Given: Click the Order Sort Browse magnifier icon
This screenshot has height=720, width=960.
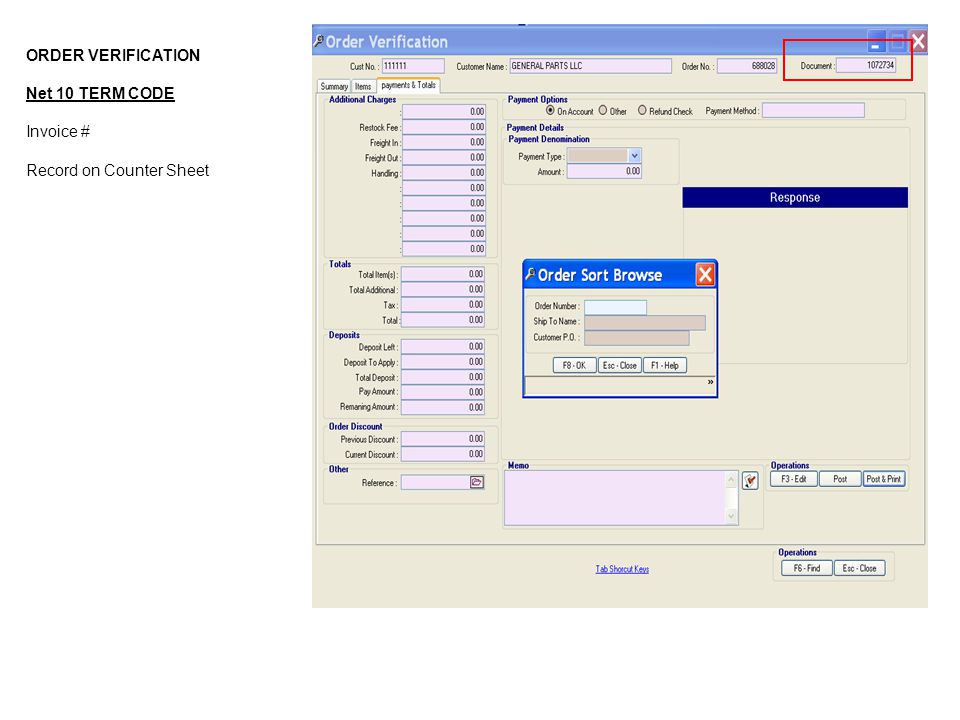Looking at the screenshot, I should pos(530,274).
